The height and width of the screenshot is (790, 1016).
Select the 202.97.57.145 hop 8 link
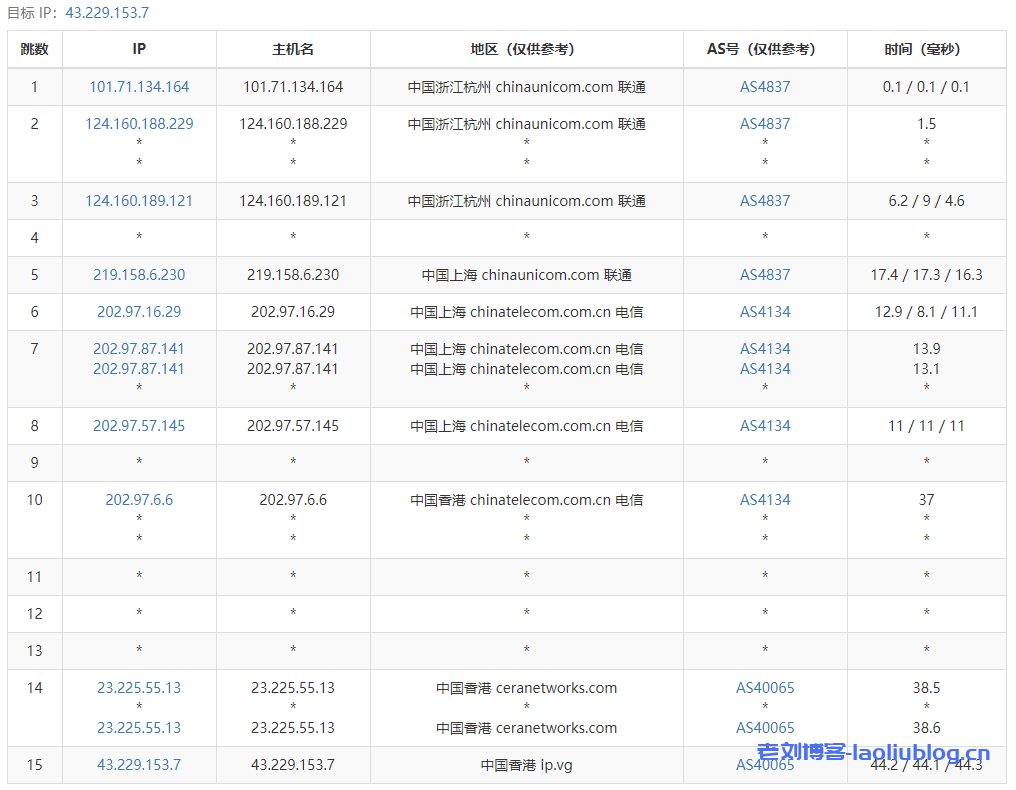point(139,426)
